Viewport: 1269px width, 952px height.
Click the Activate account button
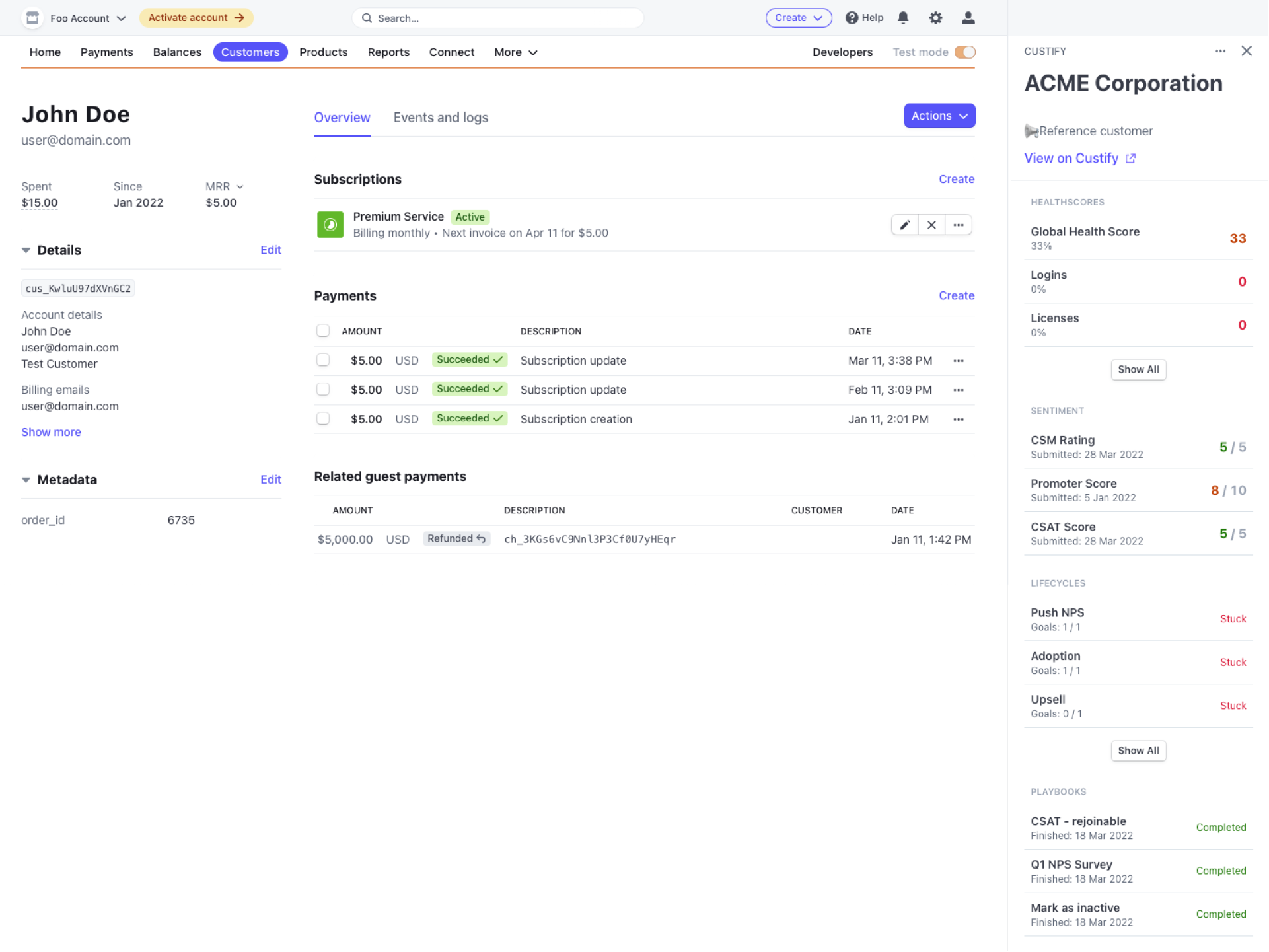[196, 18]
